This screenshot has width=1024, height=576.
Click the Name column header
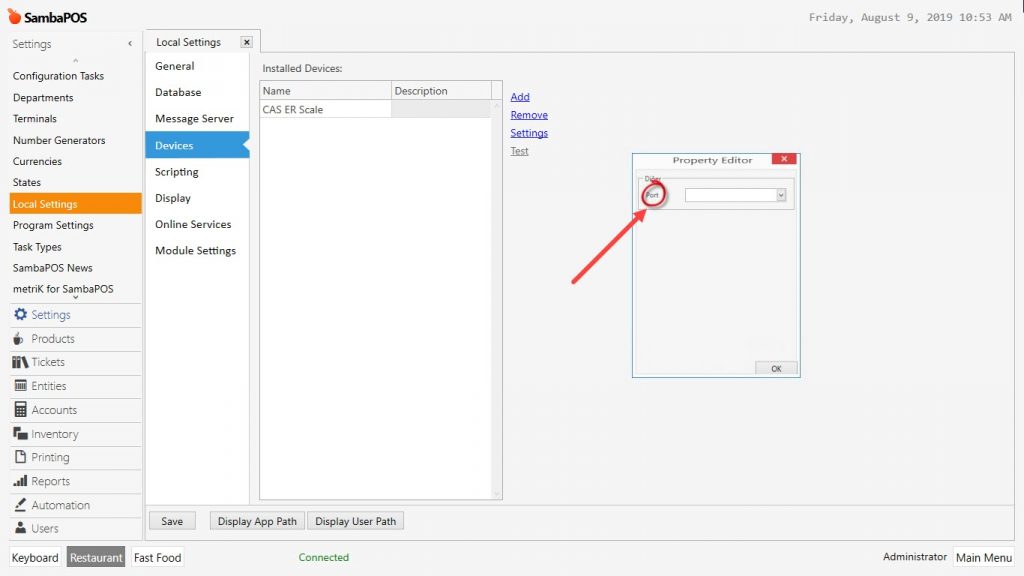point(325,91)
